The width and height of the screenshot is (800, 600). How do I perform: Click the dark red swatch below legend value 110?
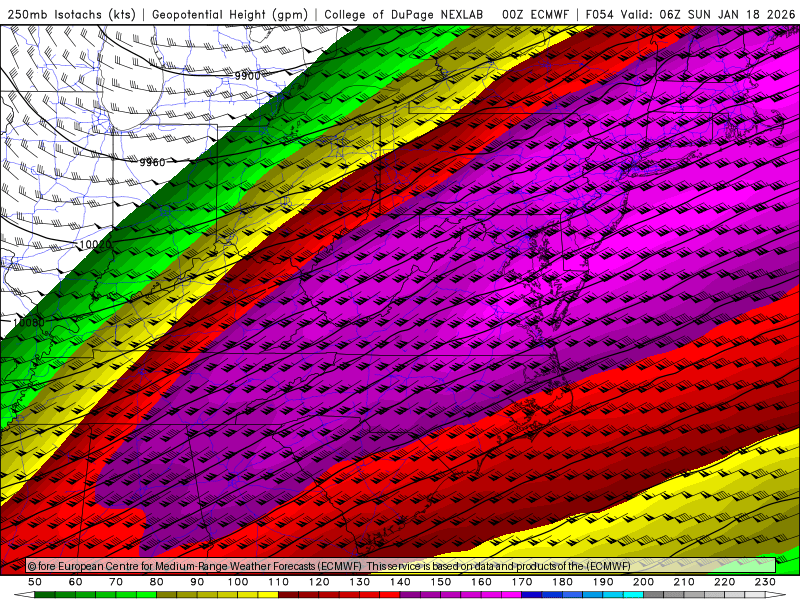[288, 594]
